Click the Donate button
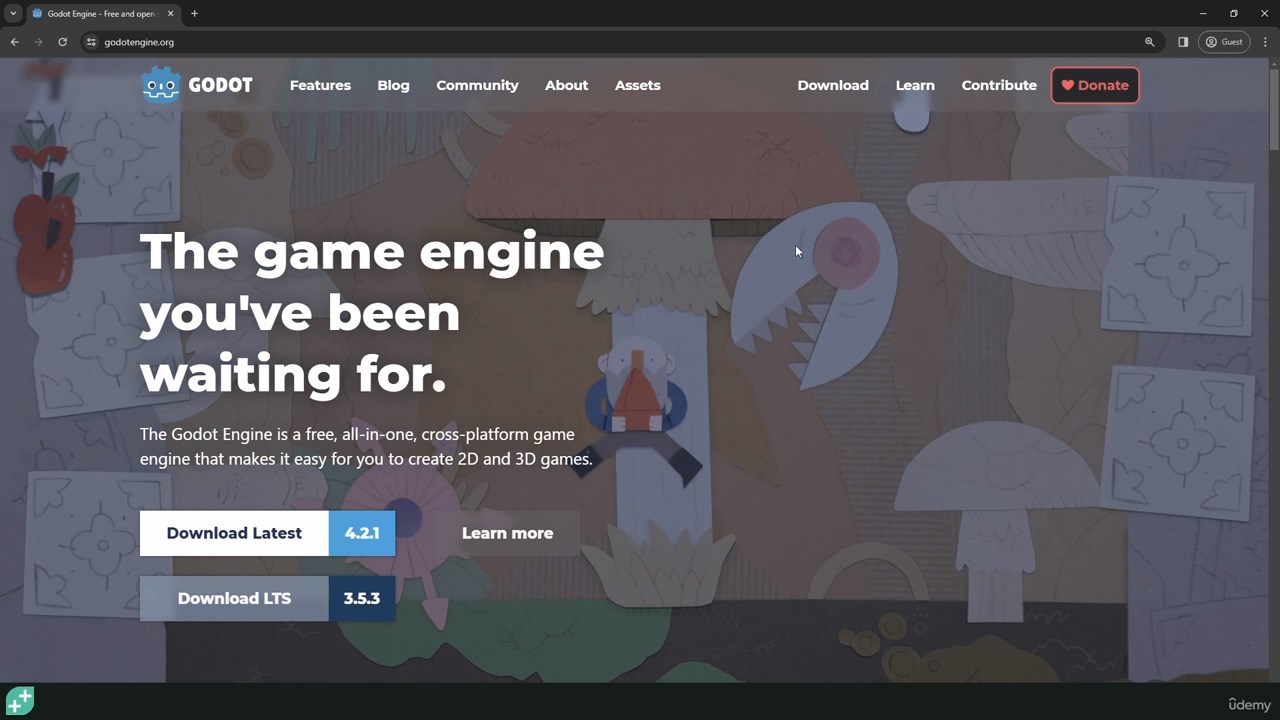Viewport: 1280px width, 720px height. (1095, 85)
